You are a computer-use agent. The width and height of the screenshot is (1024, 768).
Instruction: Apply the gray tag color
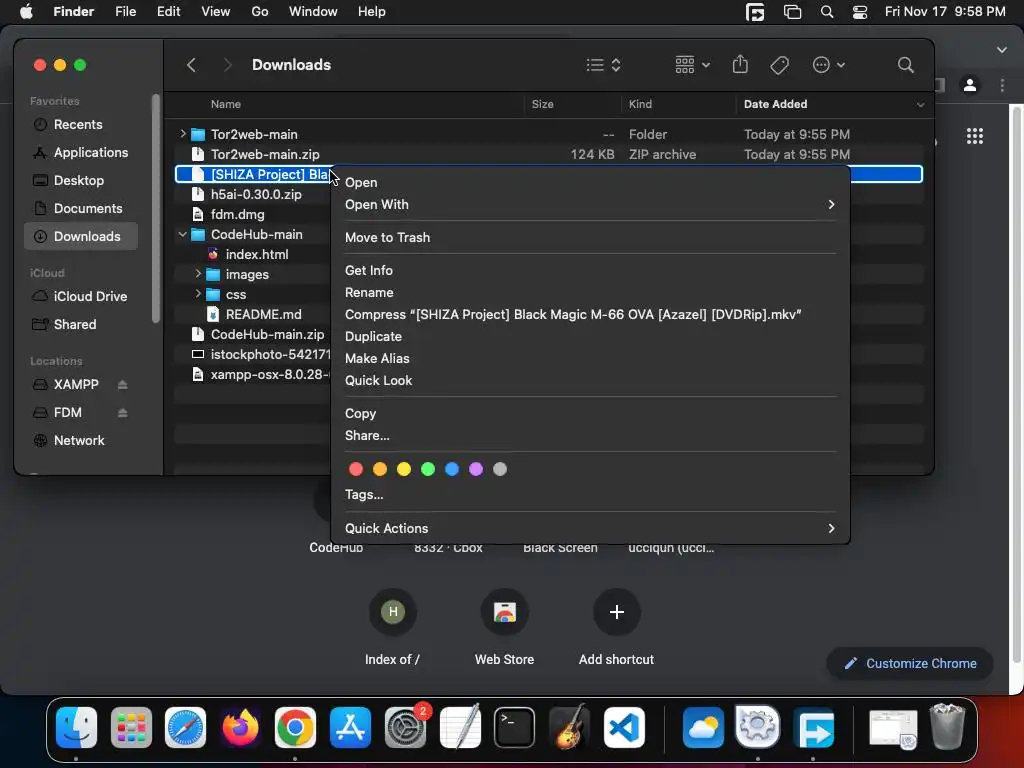(x=500, y=470)
